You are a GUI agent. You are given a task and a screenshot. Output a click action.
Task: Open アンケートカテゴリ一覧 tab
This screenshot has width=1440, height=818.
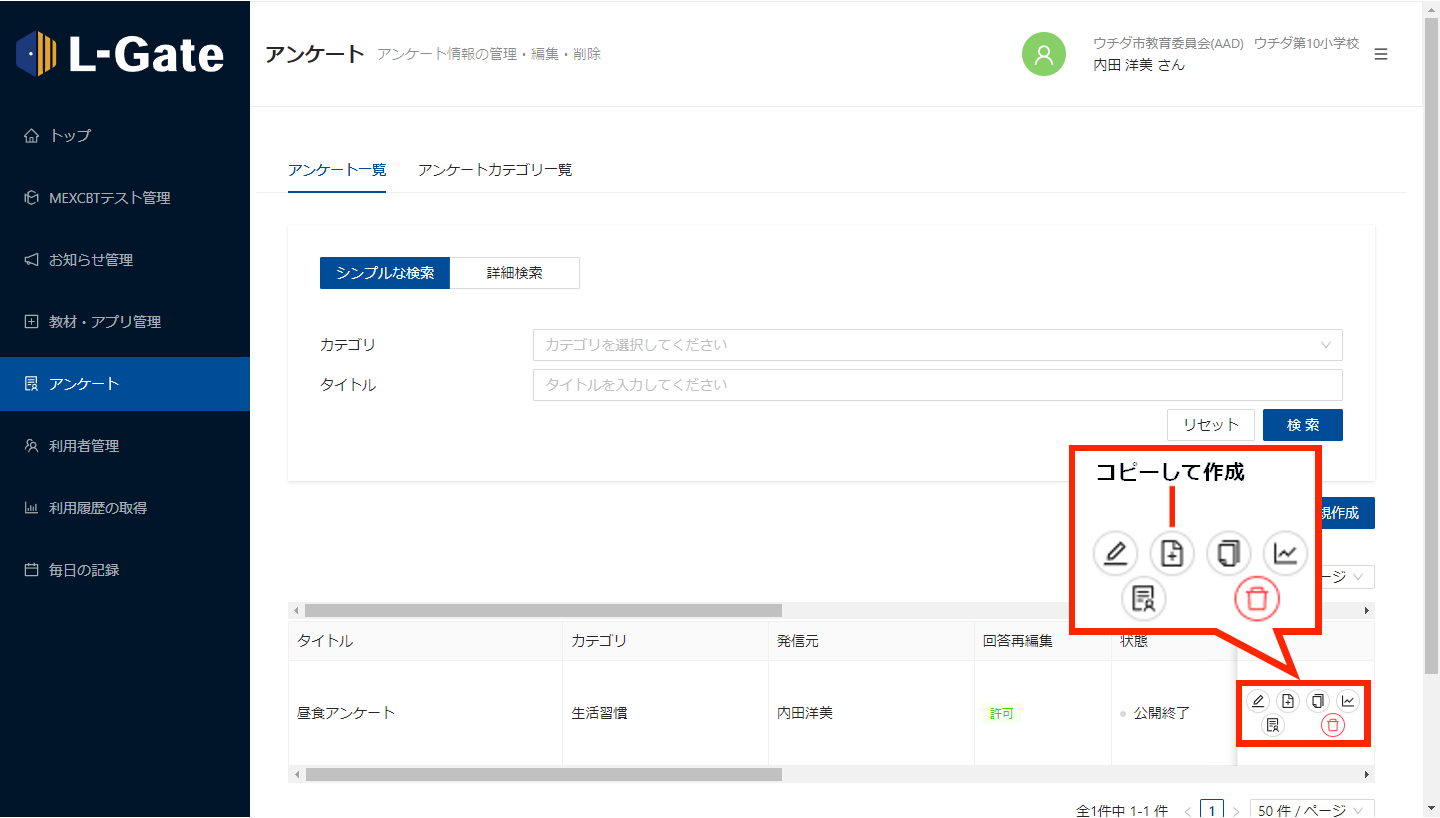(x=495, y=170)
